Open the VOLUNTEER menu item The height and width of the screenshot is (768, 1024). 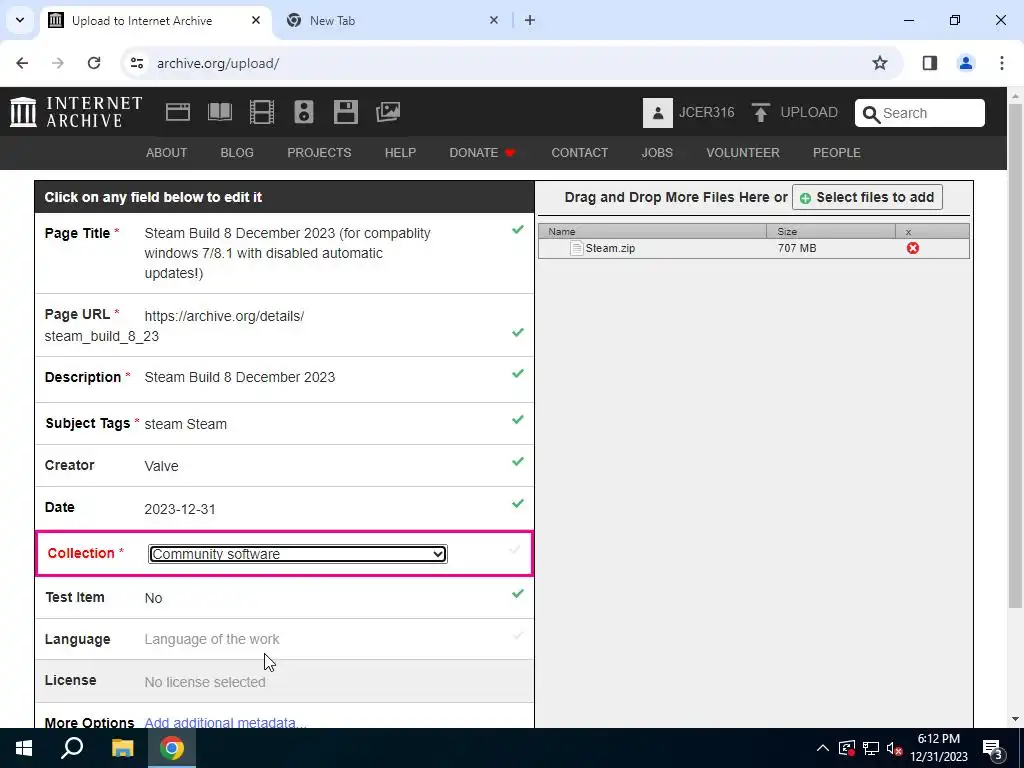pyautogui.click(x=743, y=153)
